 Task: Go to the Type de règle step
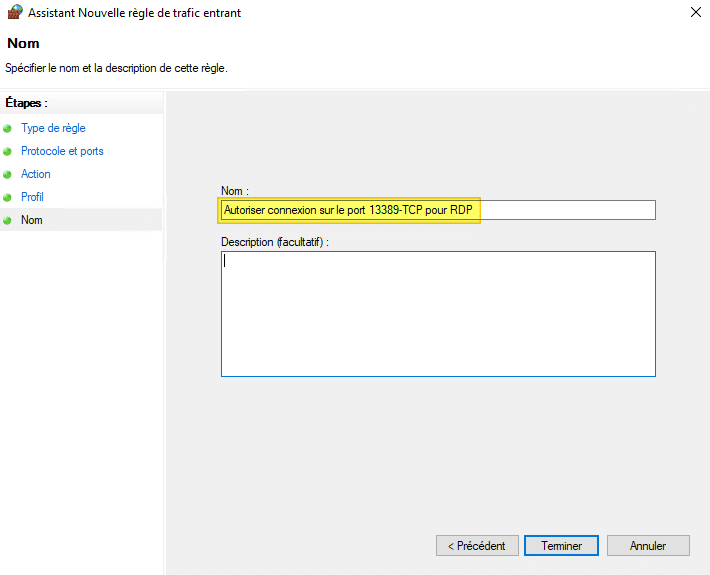tap(53, 128)
